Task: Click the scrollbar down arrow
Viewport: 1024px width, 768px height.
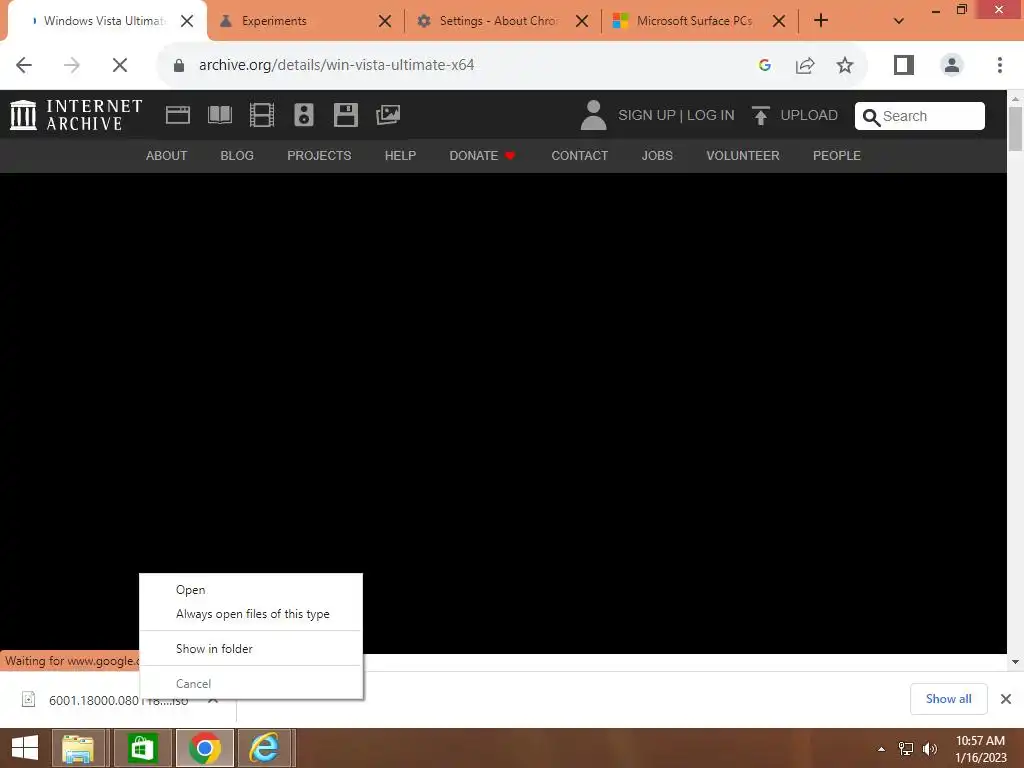Action: click(x=1015, y=662)
